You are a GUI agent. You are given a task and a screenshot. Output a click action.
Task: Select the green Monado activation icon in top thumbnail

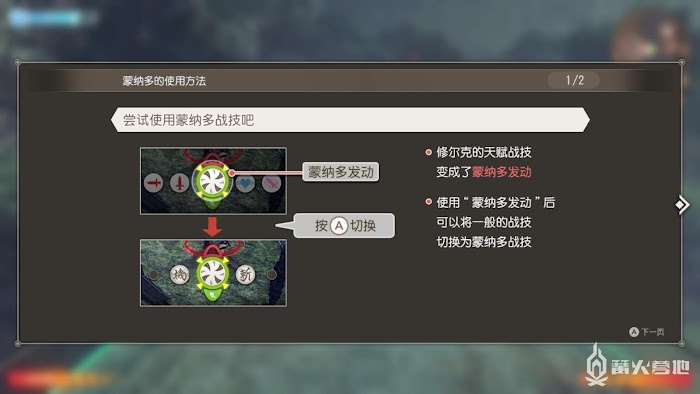pos(212,182)
